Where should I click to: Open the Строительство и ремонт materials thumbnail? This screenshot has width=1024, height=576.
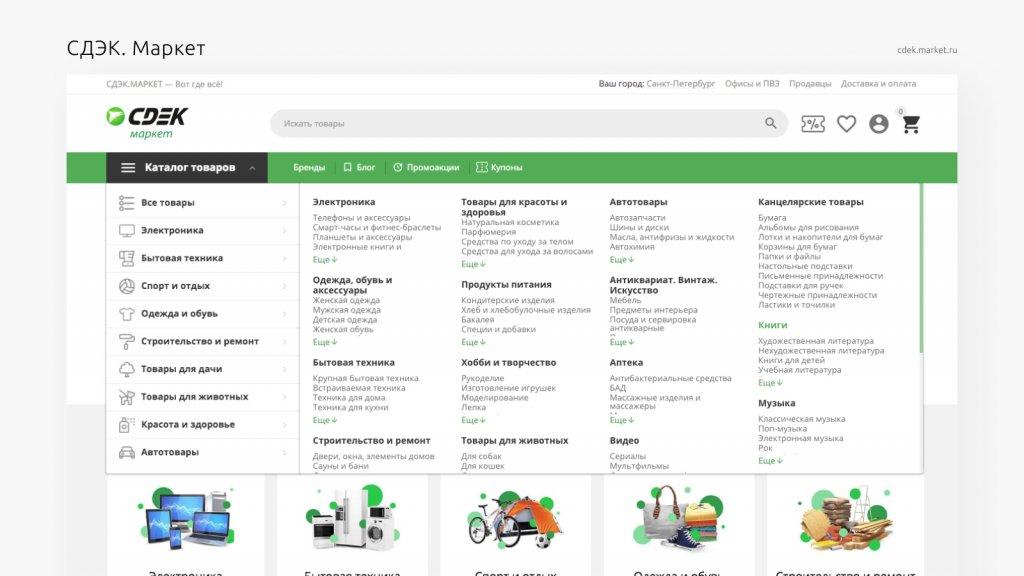click(x=846, y=526)
